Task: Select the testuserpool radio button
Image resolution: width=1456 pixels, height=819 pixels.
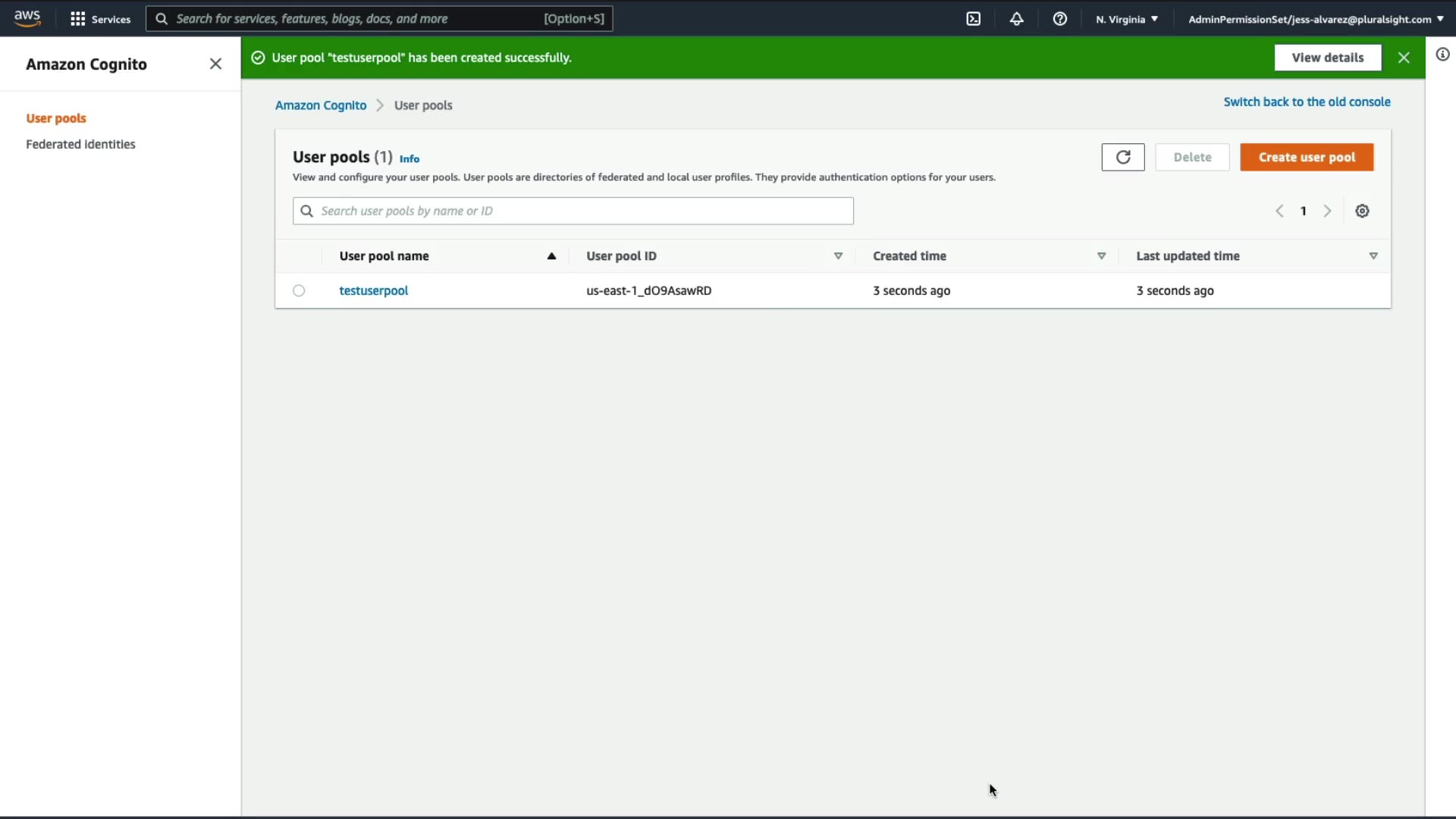Action: pyautogui.click(x=299, y=290)
